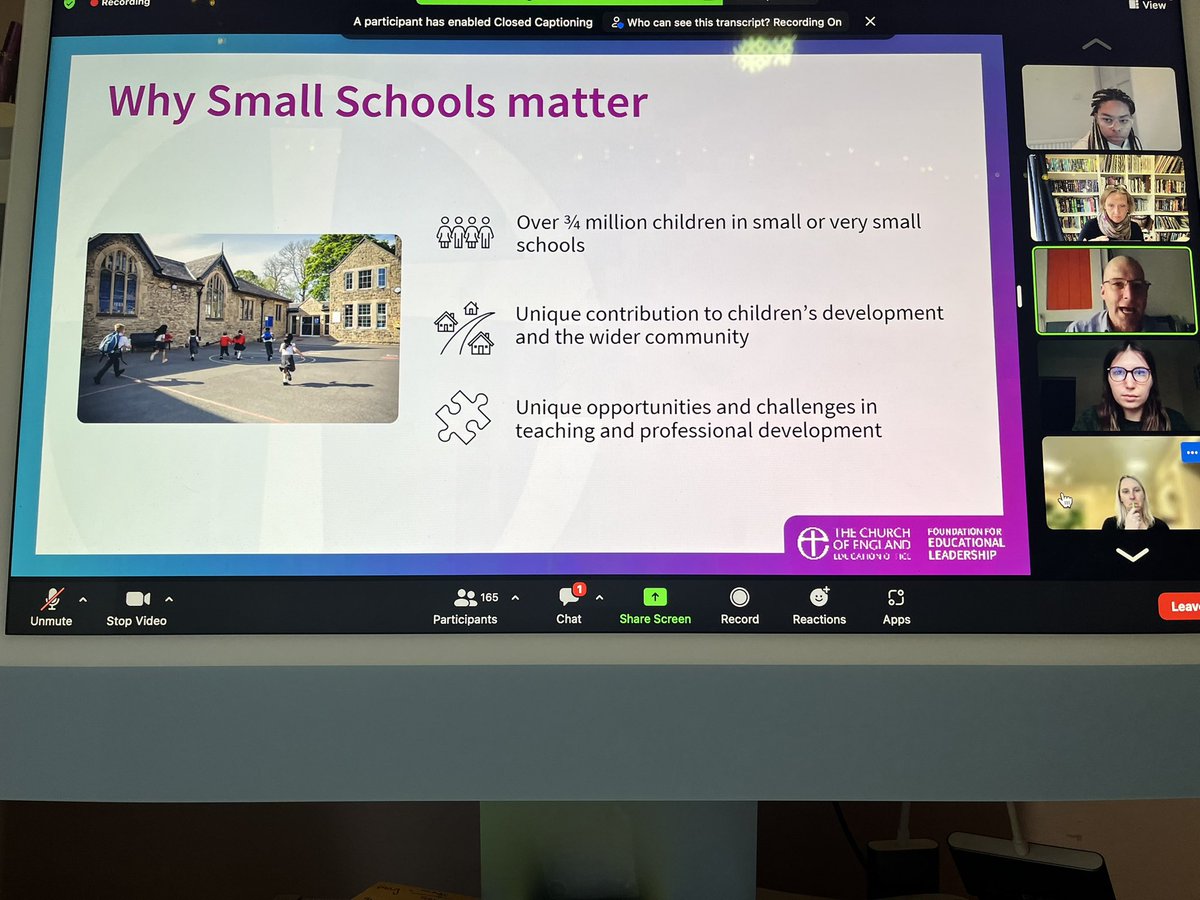Click 'Unique opportunities and challenges' bullet text
This screenshot has height=900, width=1200.
click(x=698, y=419)
